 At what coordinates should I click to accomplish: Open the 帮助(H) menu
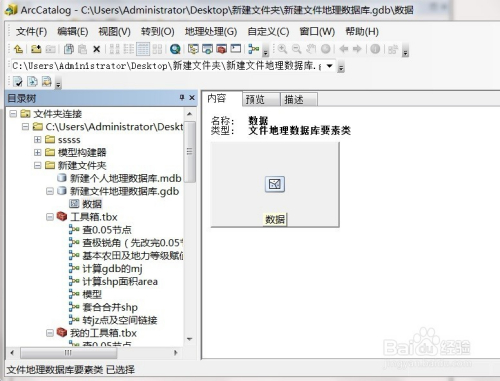click(362, 32)
